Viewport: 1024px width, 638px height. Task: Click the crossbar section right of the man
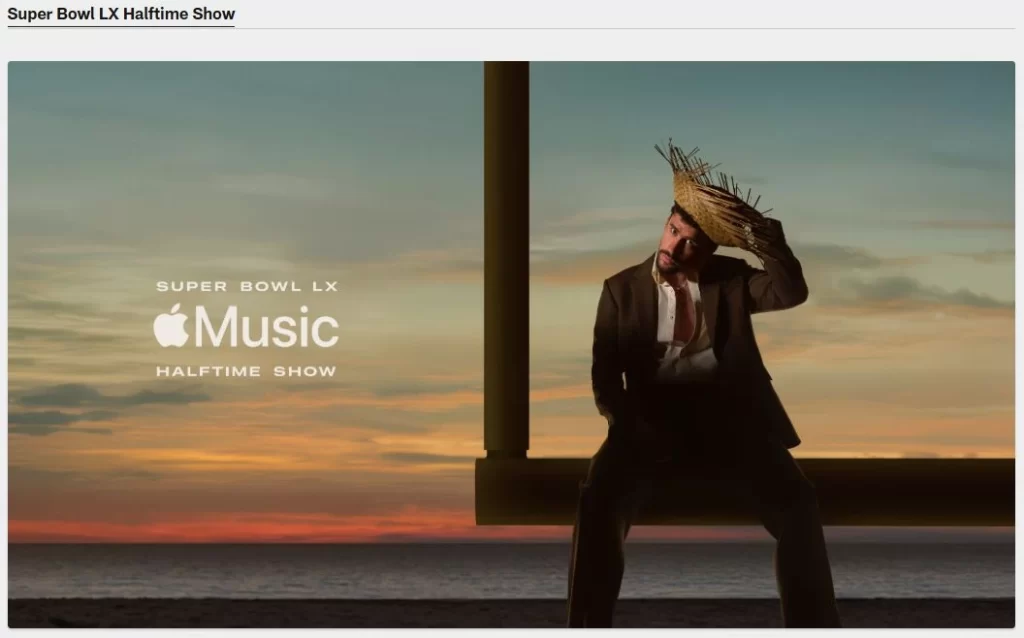click(910, 490)
